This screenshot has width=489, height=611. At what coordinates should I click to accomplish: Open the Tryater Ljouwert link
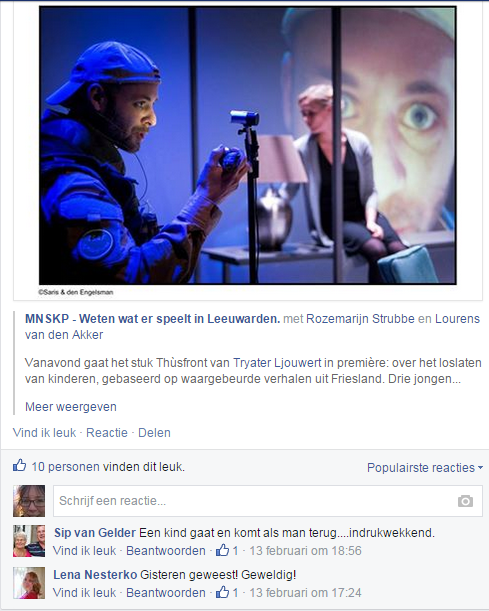(277, 363)
